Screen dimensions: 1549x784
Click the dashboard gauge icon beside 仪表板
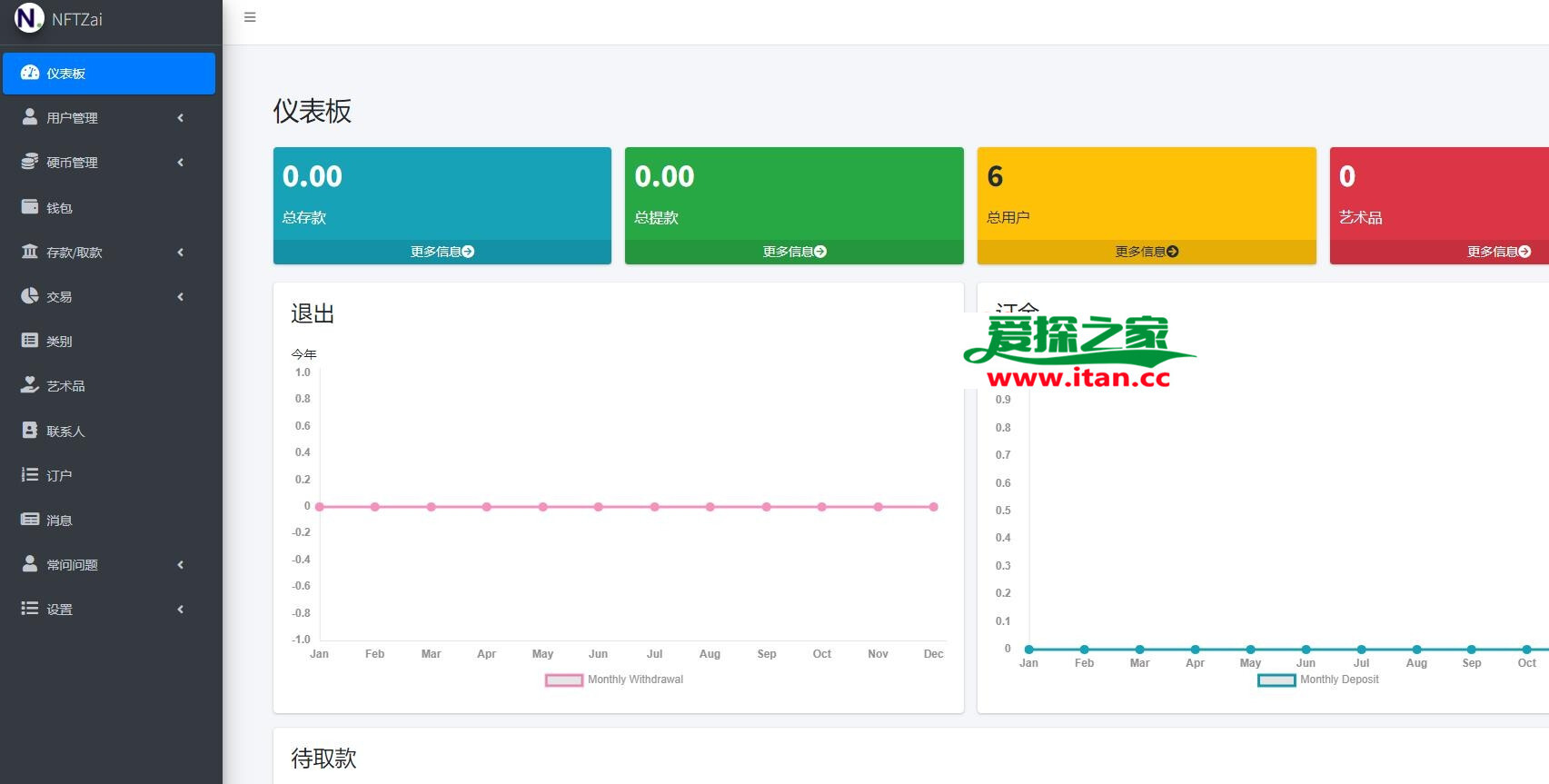coord(30,73)
